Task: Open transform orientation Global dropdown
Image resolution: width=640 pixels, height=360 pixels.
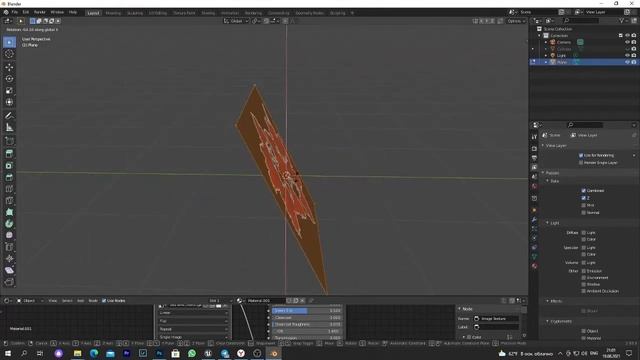Action: (x=236, y=21)
